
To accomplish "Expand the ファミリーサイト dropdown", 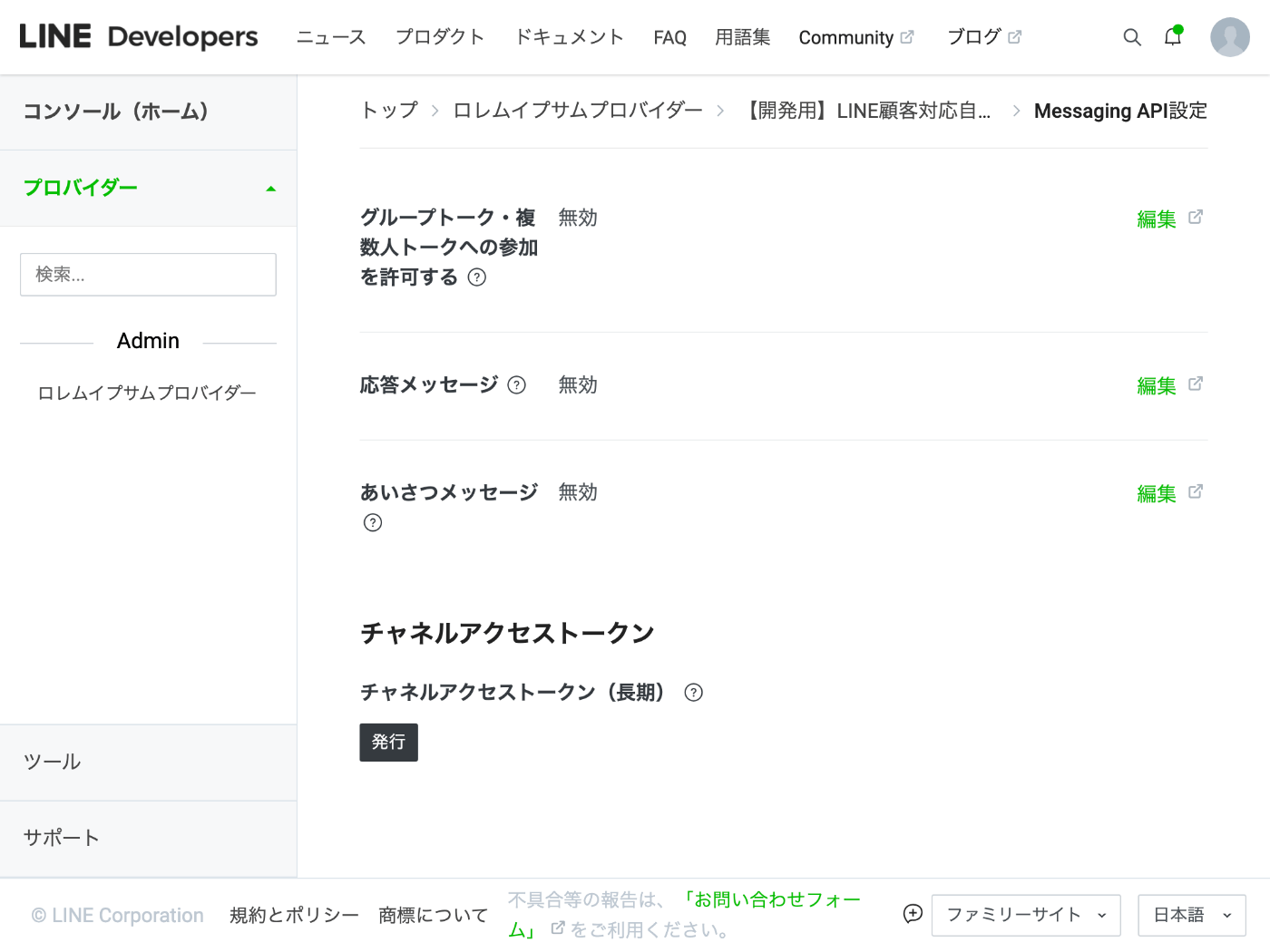I will 1026,916.
